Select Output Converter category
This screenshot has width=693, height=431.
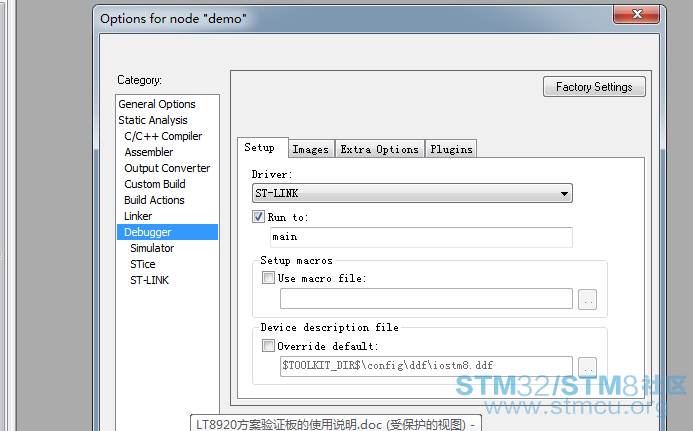click(167, 168)
